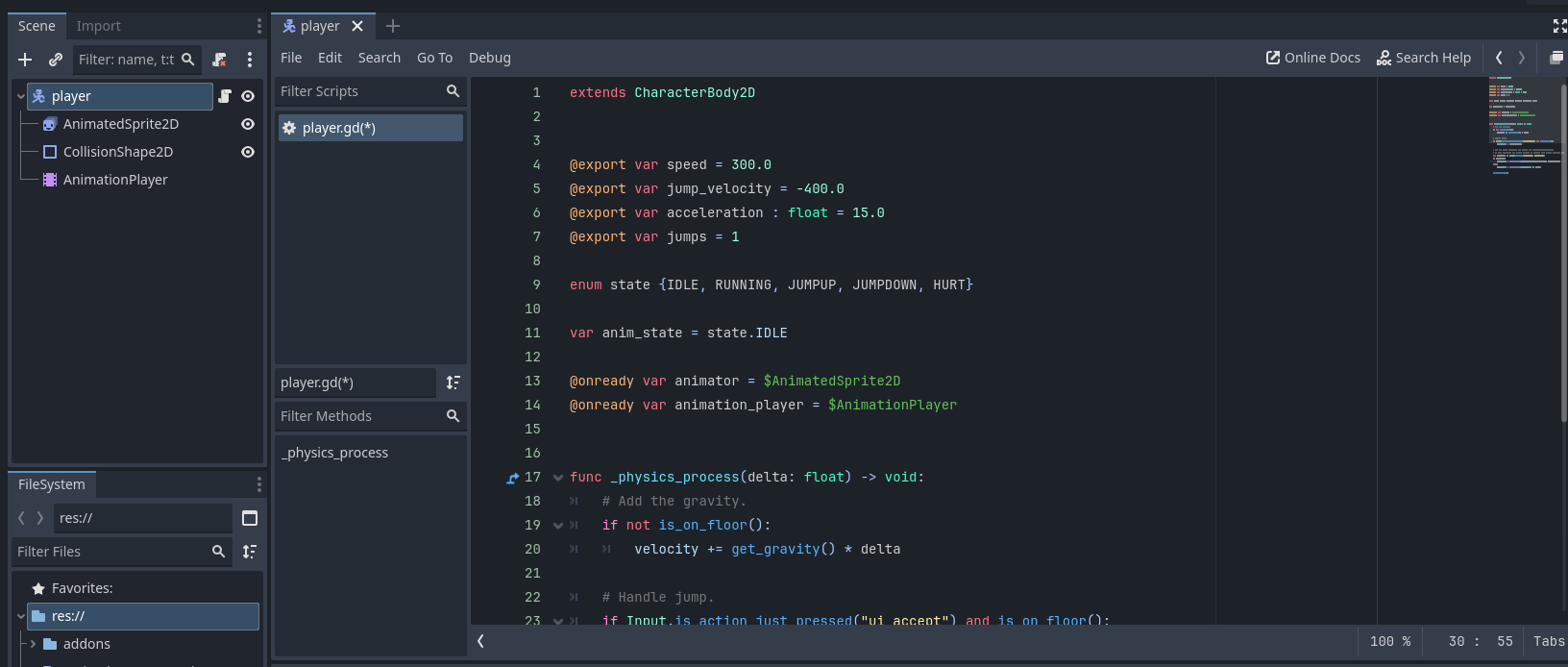Screen dimensions: 1568x667
Task: Go to next edited script with history arrow
Action: pyautogui.click(x=1522, y=58)
